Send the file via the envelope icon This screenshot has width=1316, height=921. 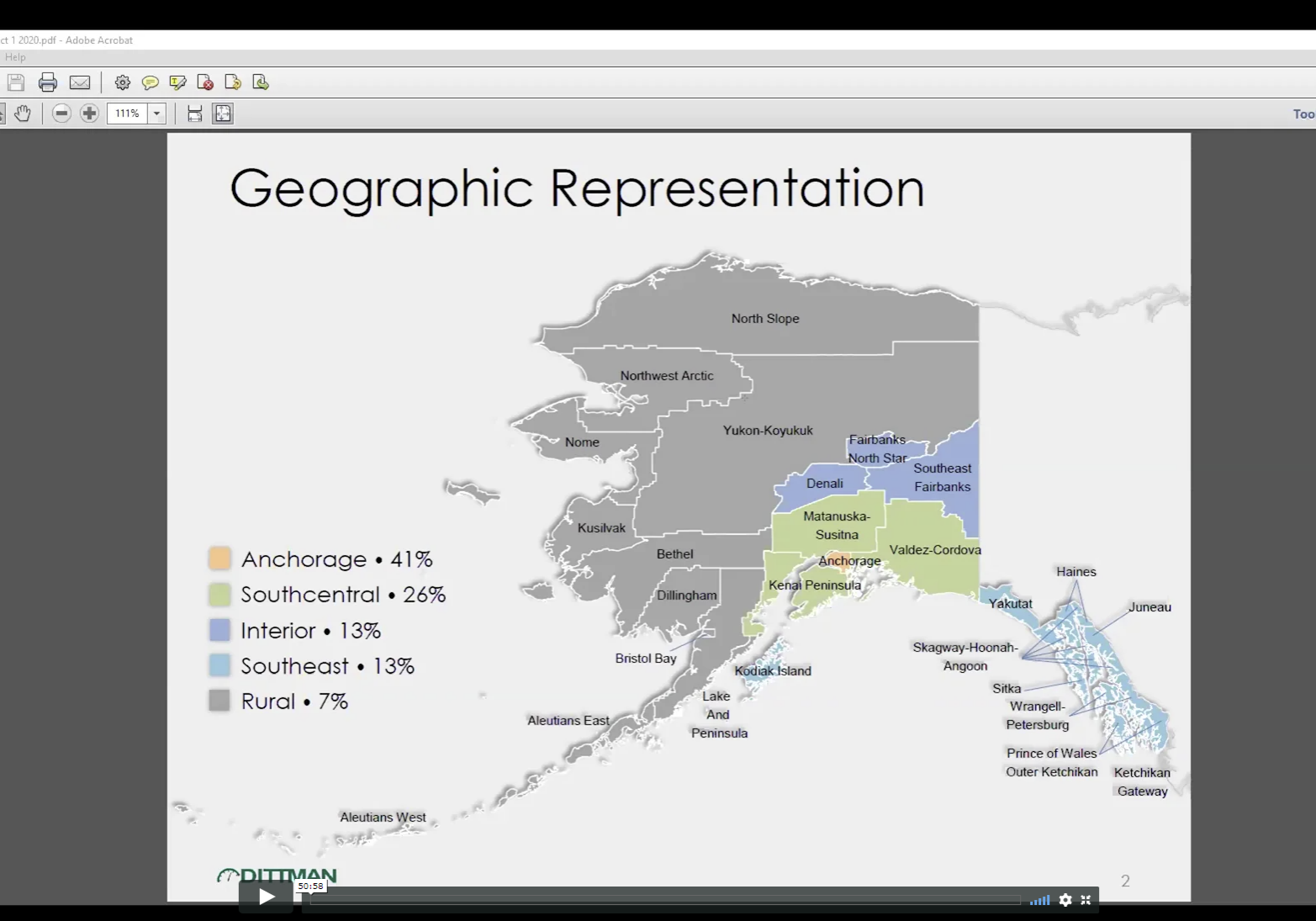tap(80, 82)
